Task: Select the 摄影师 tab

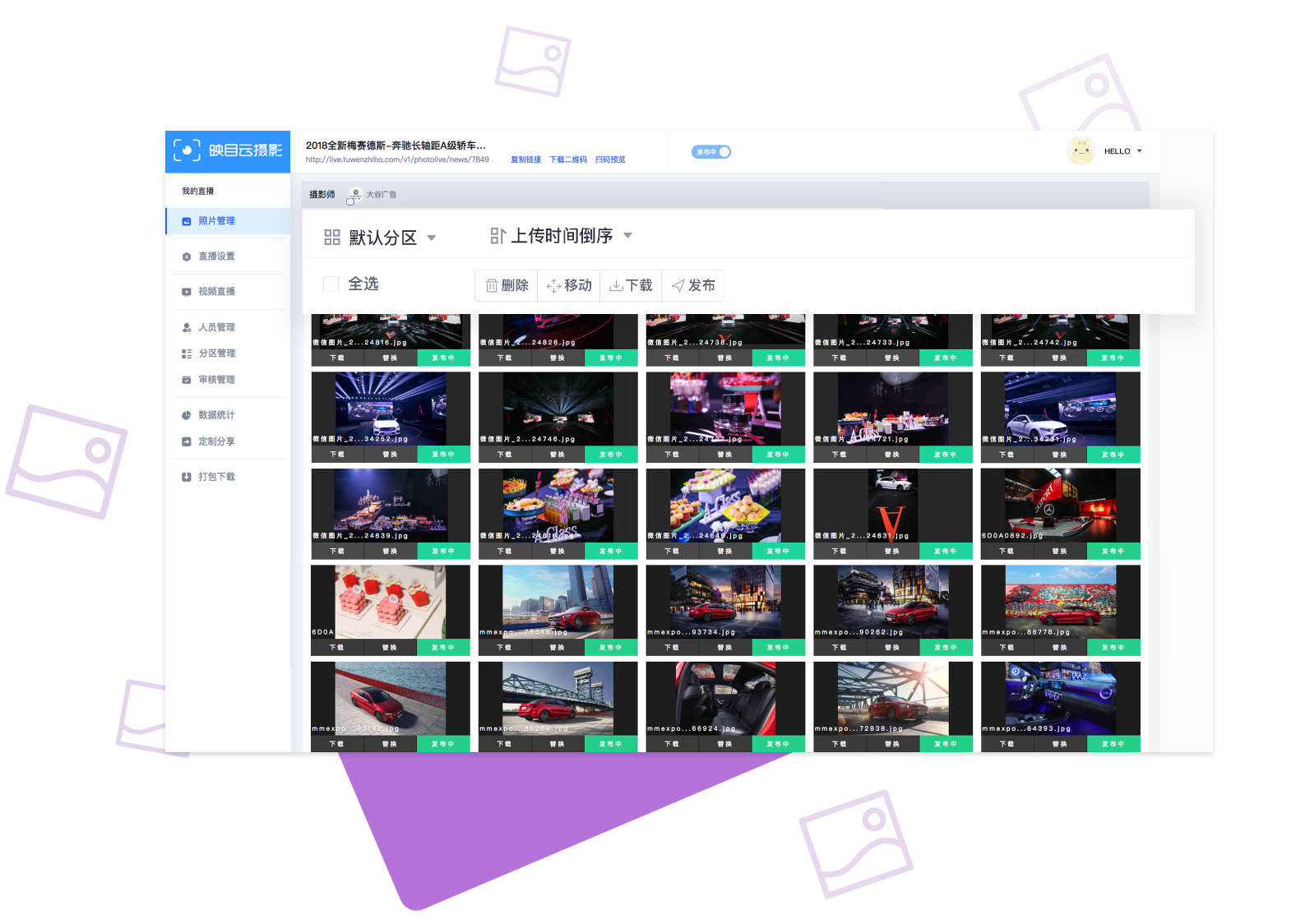Action: pyautogui.click(x=322, y=195)
